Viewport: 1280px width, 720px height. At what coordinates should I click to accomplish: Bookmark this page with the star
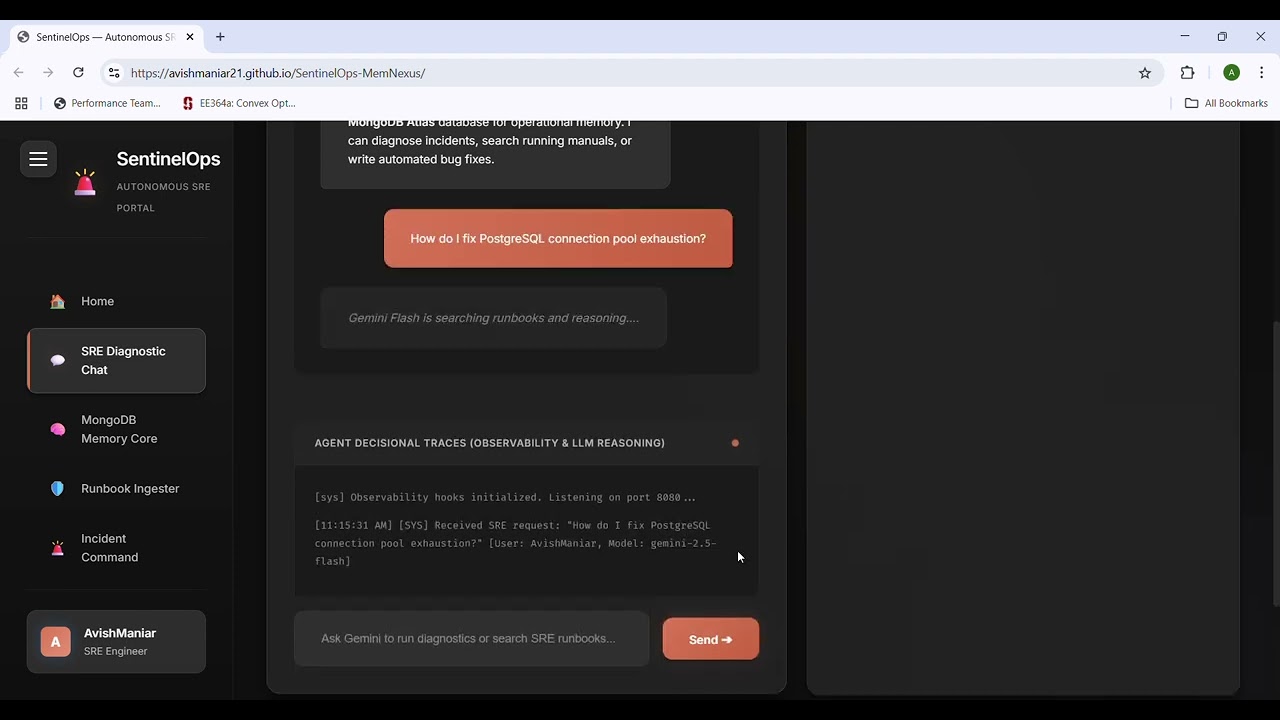click(x=1145, y=73)
